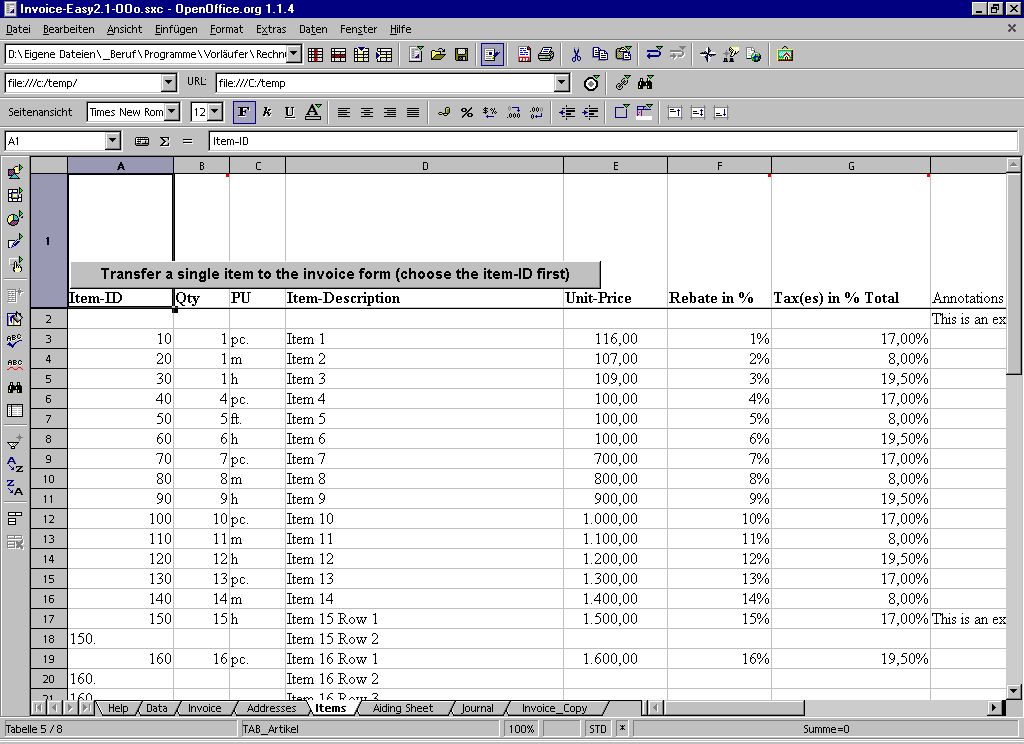Select column D header
Screen dimensions: 1024x744
(x=424, y=165)
